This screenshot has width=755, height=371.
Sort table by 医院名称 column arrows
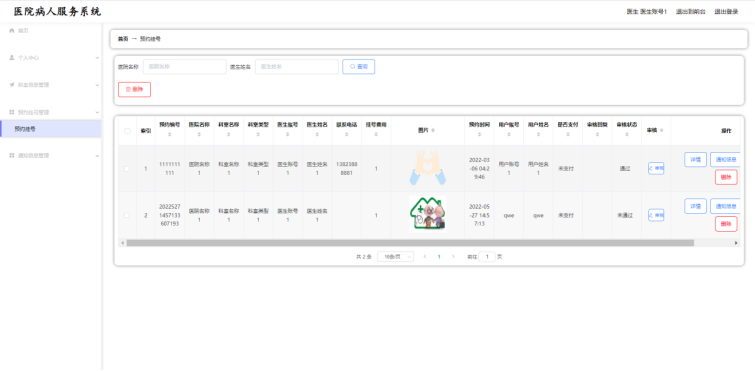199,135
